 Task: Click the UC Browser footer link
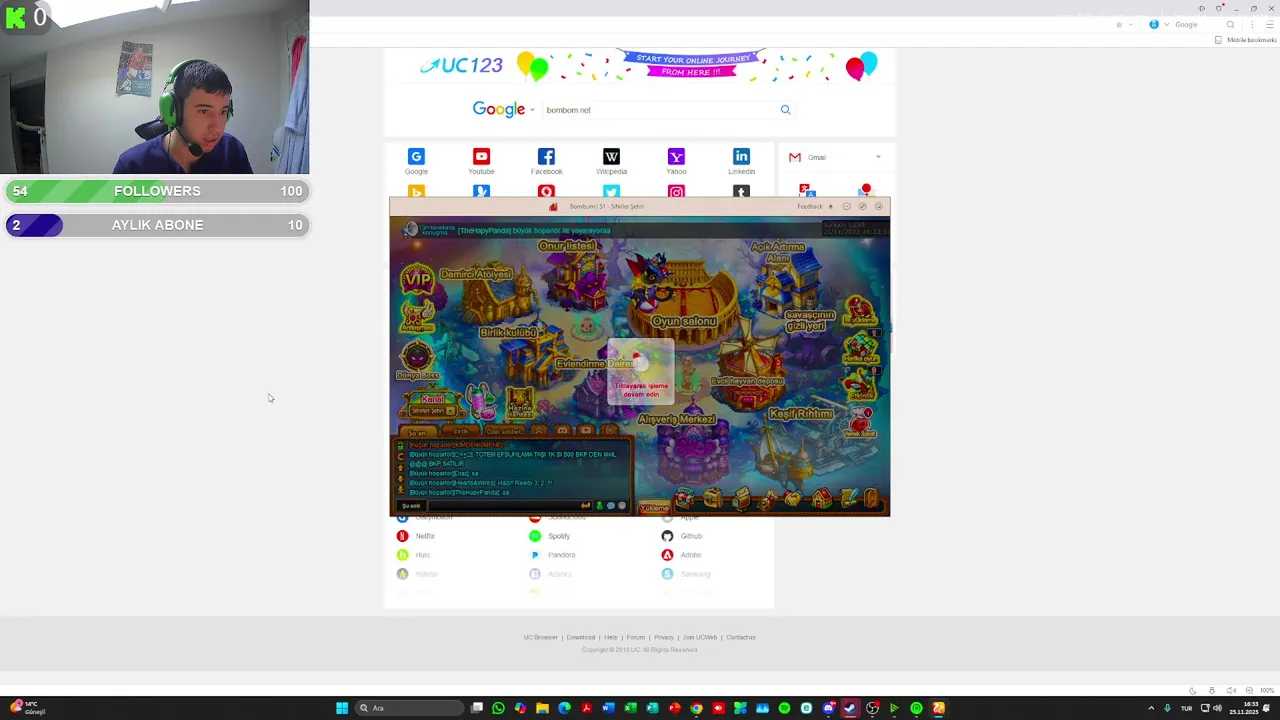coord(540,637)
